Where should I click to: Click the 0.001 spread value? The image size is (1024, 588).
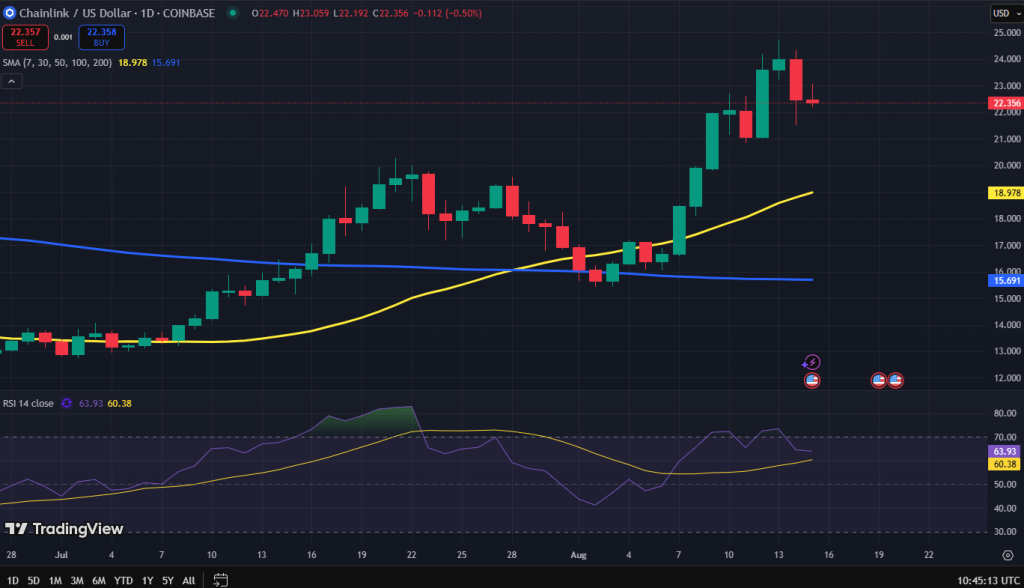point(63,37)
